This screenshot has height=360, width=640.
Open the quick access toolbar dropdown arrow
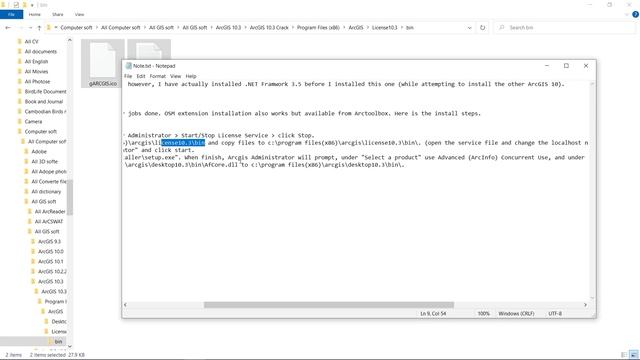click(x=32, y=5)
